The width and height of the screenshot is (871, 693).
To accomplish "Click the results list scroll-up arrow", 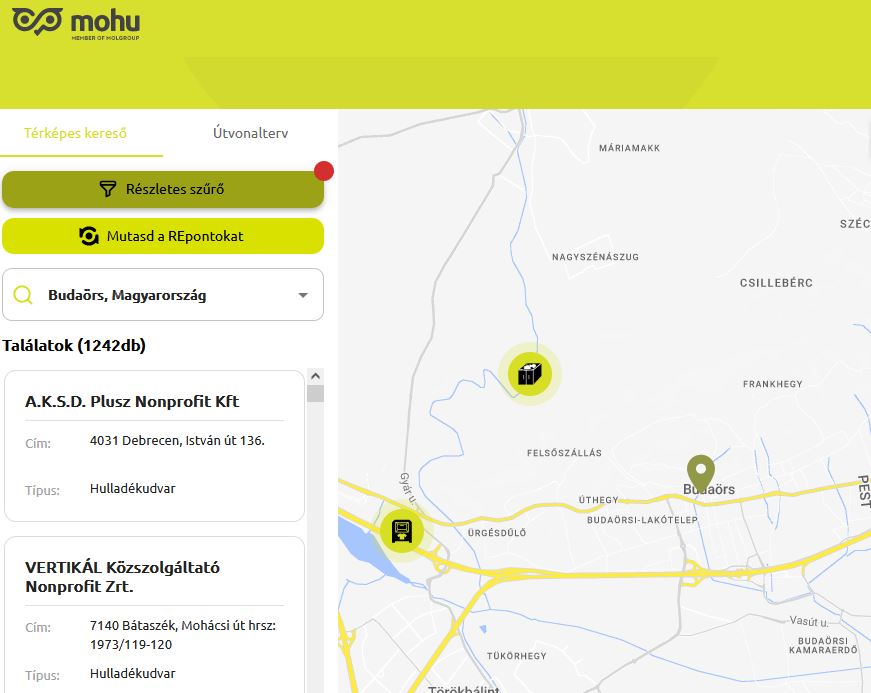I will click(316, 376).
